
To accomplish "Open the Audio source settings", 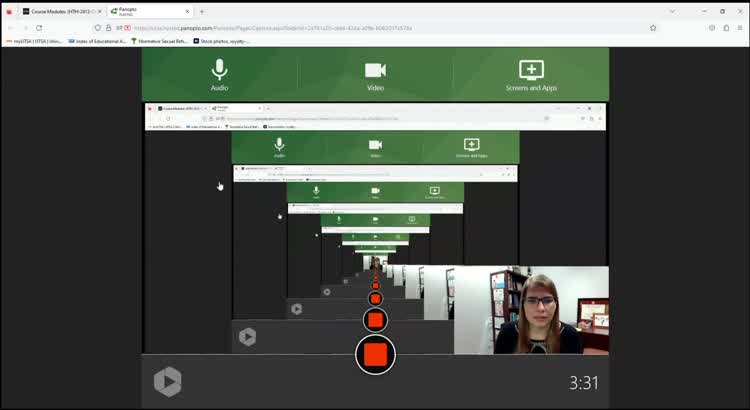I will coord(219,75).
